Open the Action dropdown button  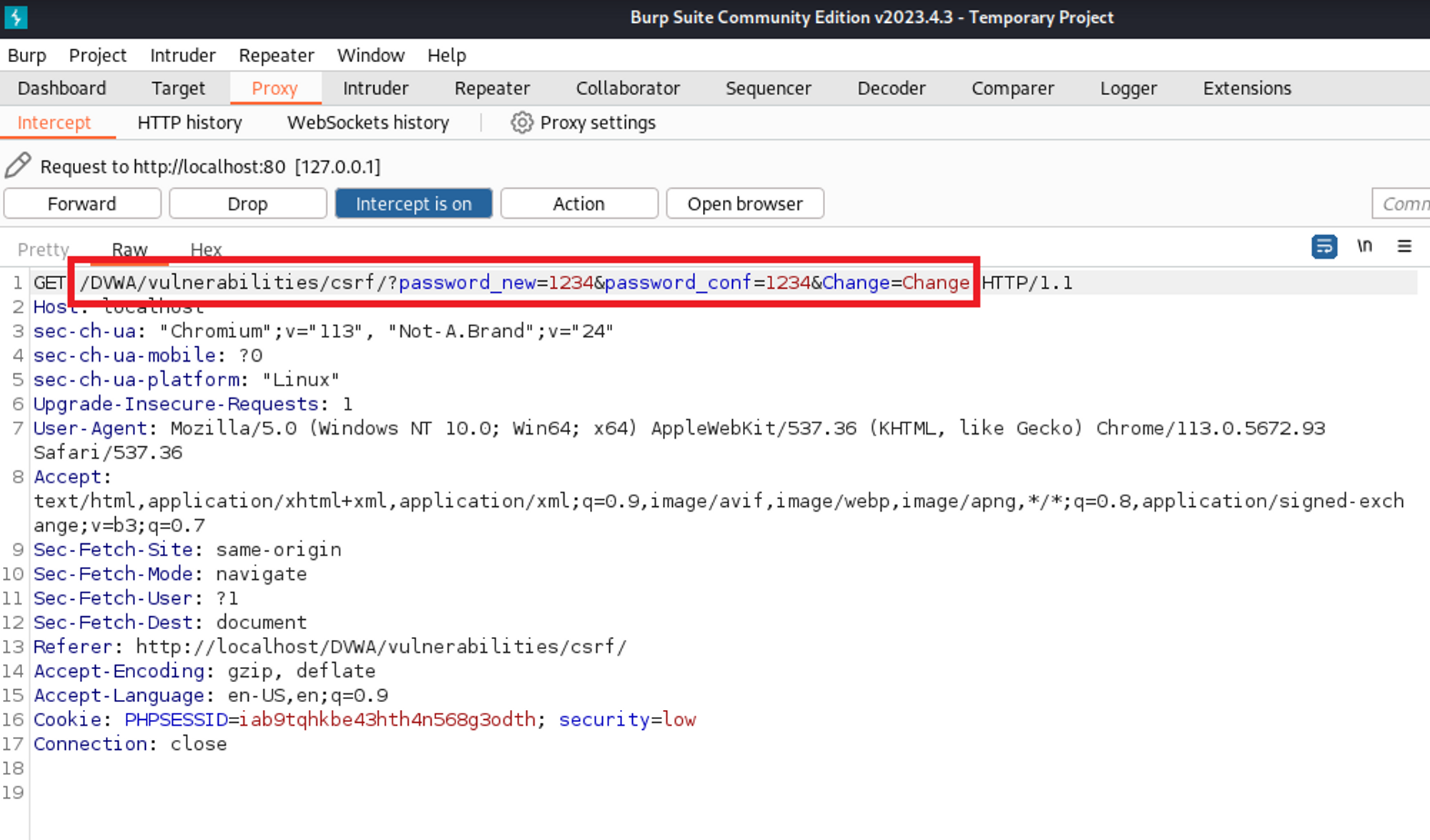(578, 204)
